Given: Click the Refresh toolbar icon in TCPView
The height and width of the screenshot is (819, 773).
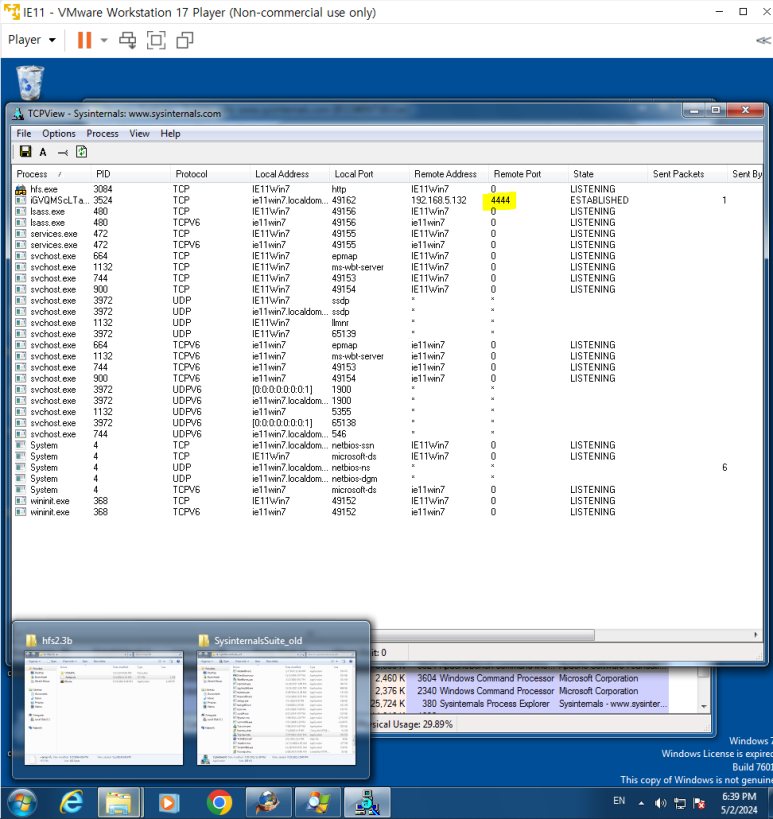Looking at the screenshot, I should [81, 152].
